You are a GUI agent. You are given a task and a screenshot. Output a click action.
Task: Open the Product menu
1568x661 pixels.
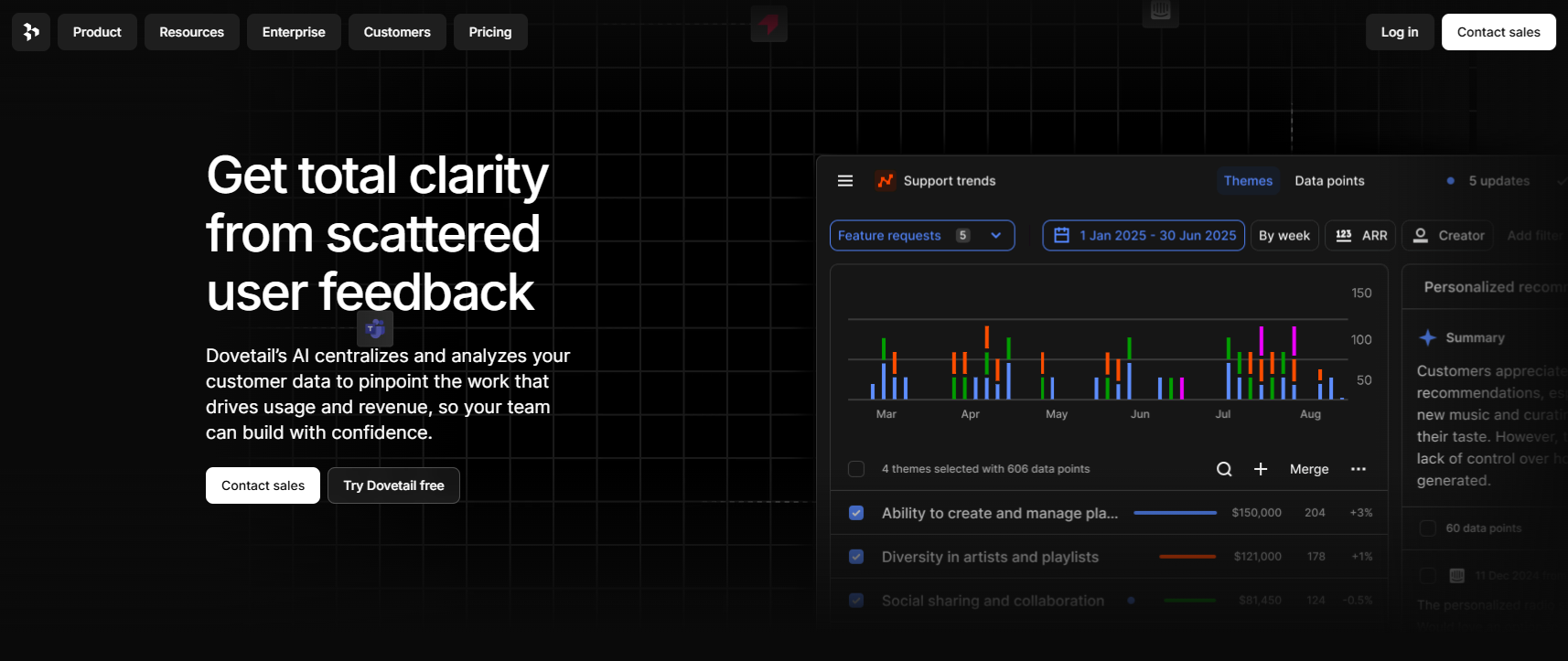click(97, 32)
